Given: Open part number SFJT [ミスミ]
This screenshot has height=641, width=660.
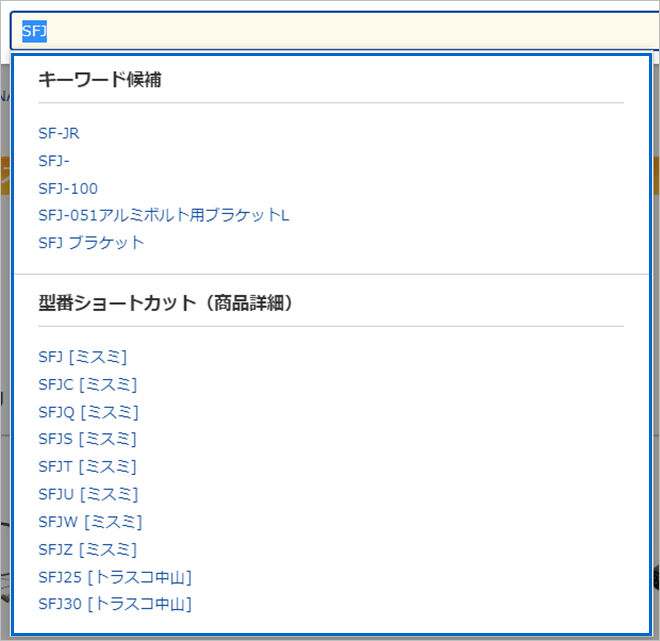Looking at the screenshot, I should point(88,467).
